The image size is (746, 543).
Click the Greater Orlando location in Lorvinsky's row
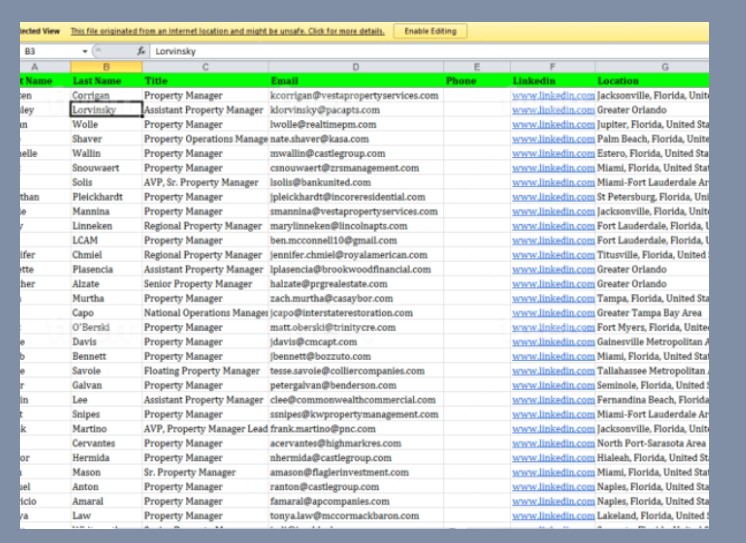tap(652, 110)
